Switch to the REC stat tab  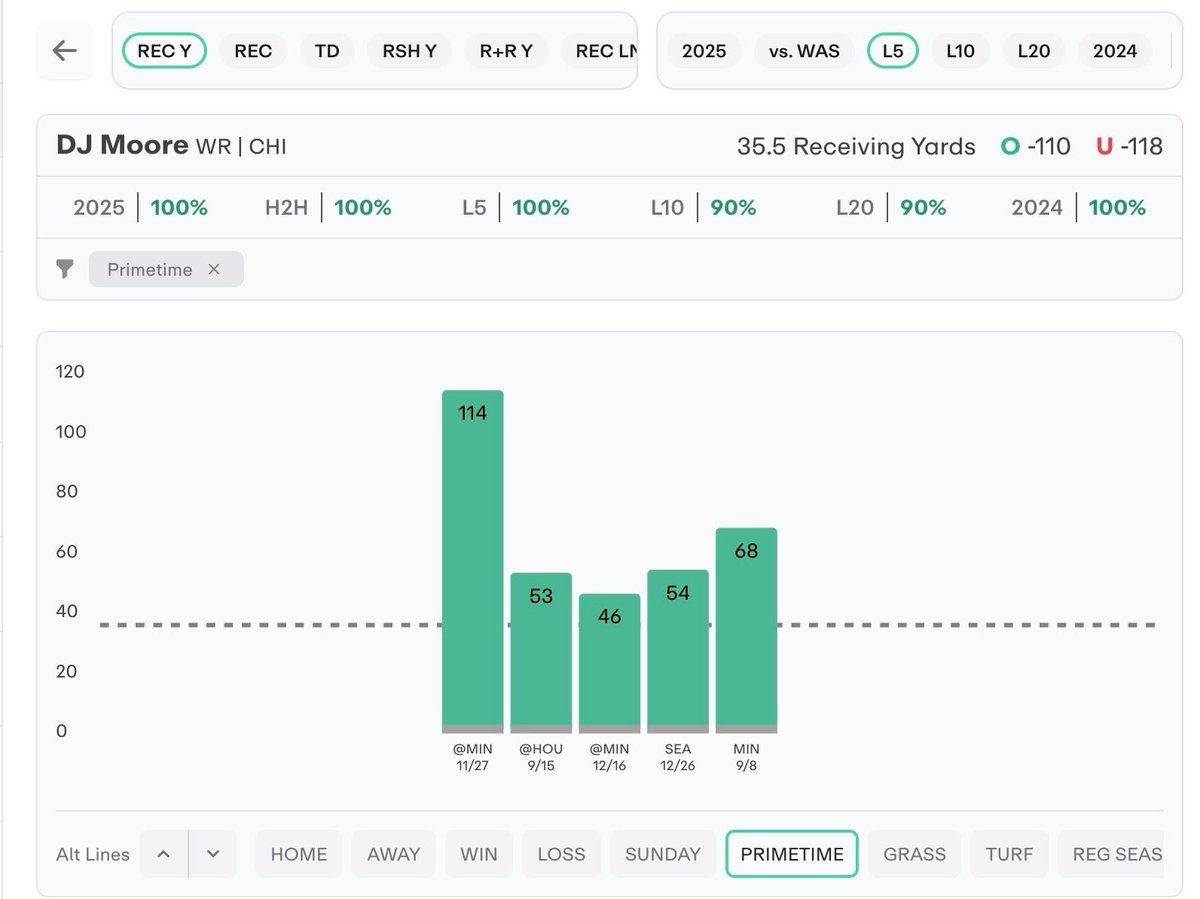coord(253,50)
